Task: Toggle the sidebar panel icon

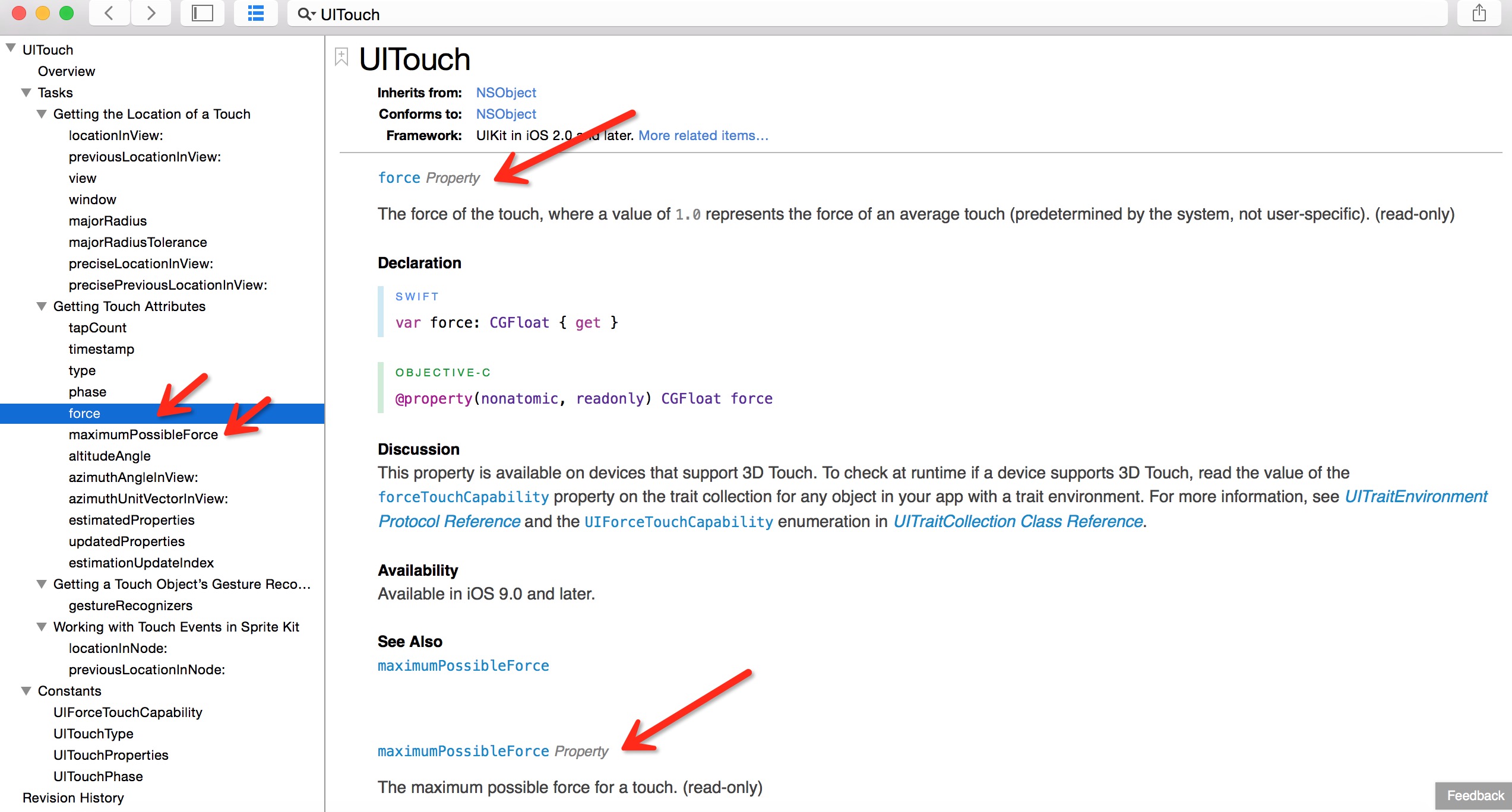Action: [203, 13]
